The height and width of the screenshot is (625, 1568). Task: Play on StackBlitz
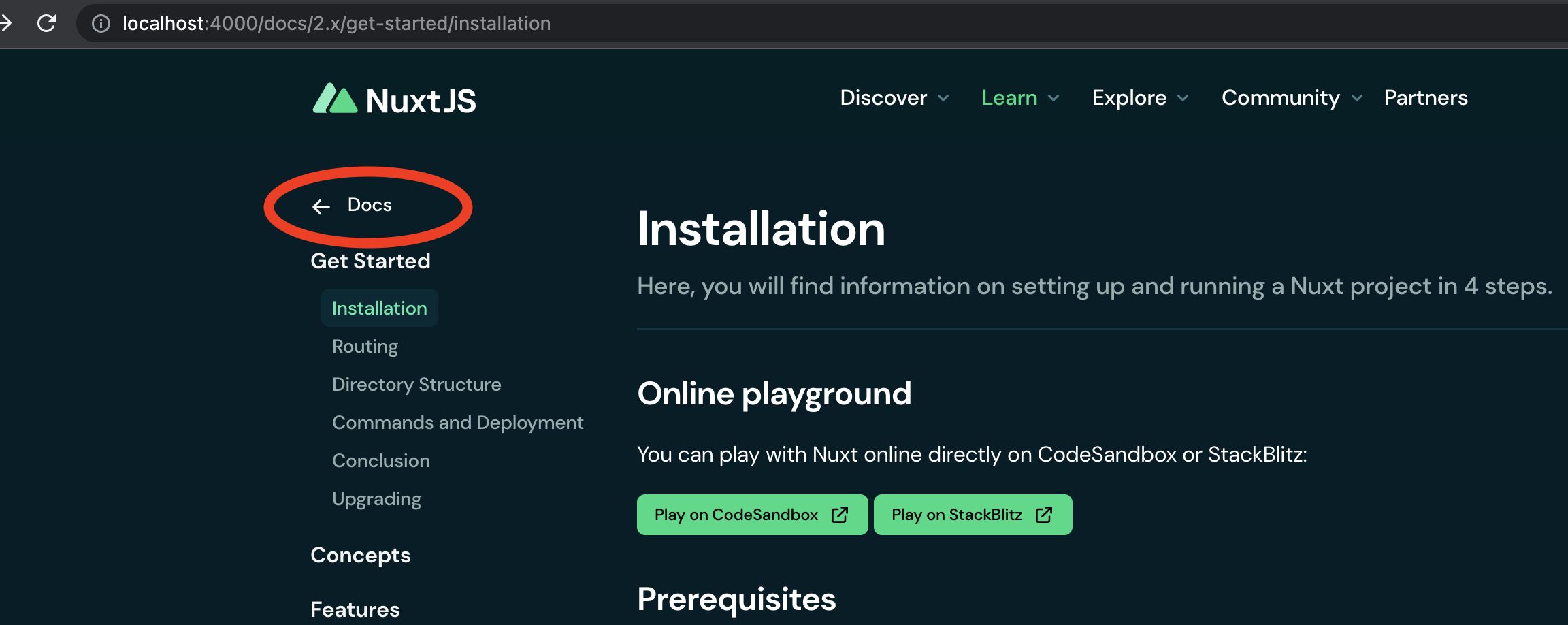(973, 515)
